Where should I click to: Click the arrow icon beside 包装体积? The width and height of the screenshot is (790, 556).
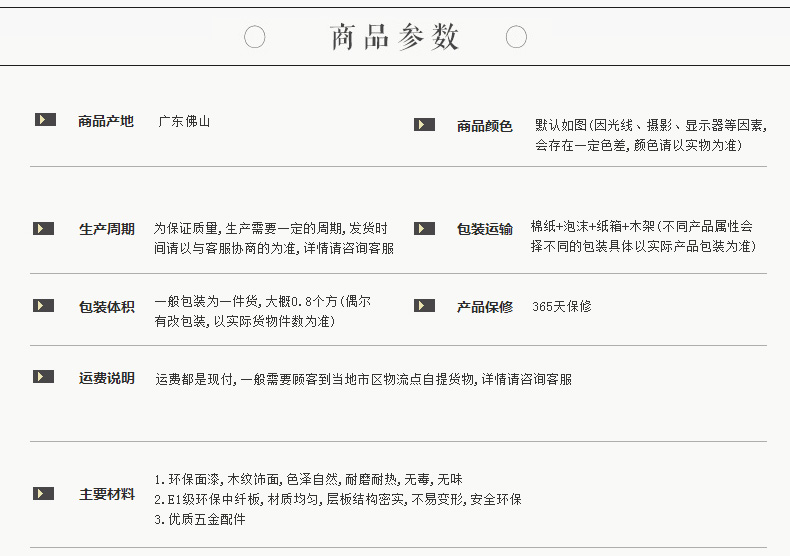click(43, 306)
